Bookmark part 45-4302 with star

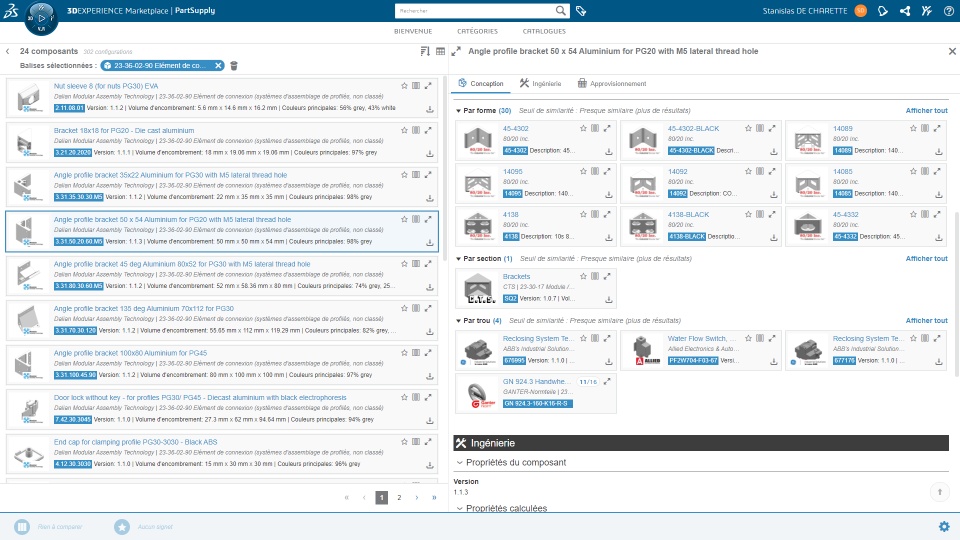coord(583,129)
